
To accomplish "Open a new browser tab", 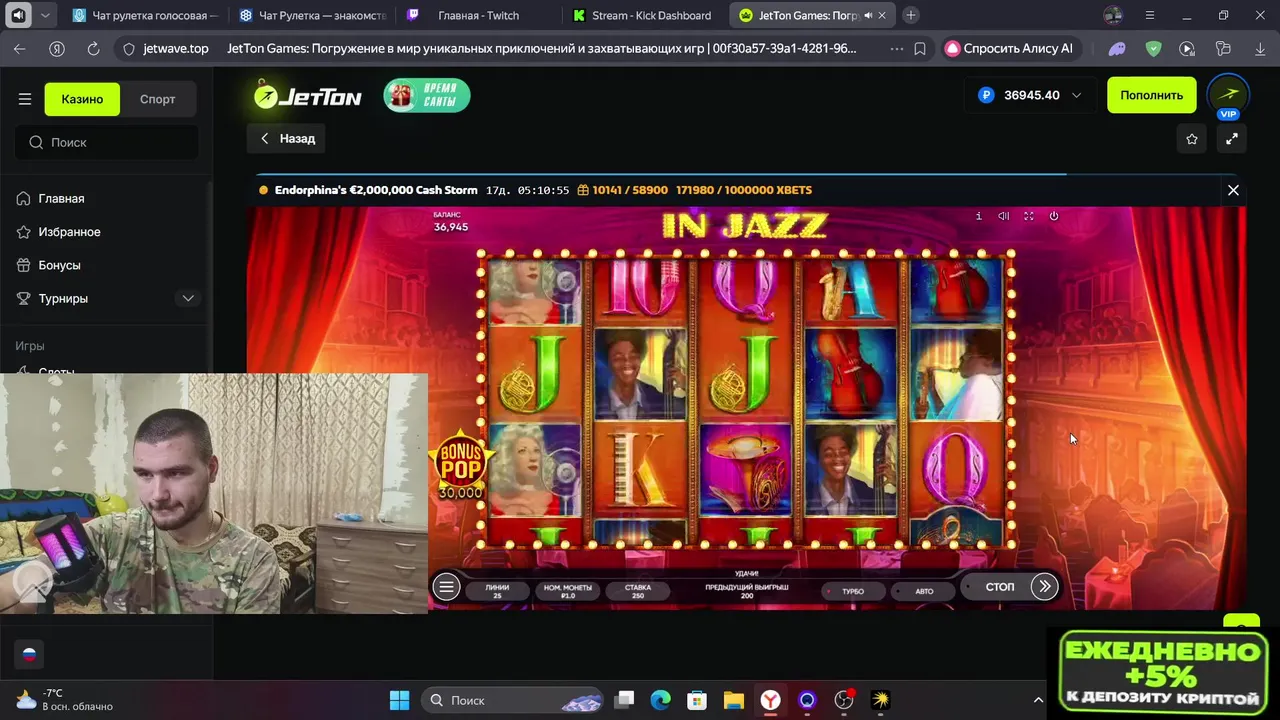I will click(x=911, y=15).
